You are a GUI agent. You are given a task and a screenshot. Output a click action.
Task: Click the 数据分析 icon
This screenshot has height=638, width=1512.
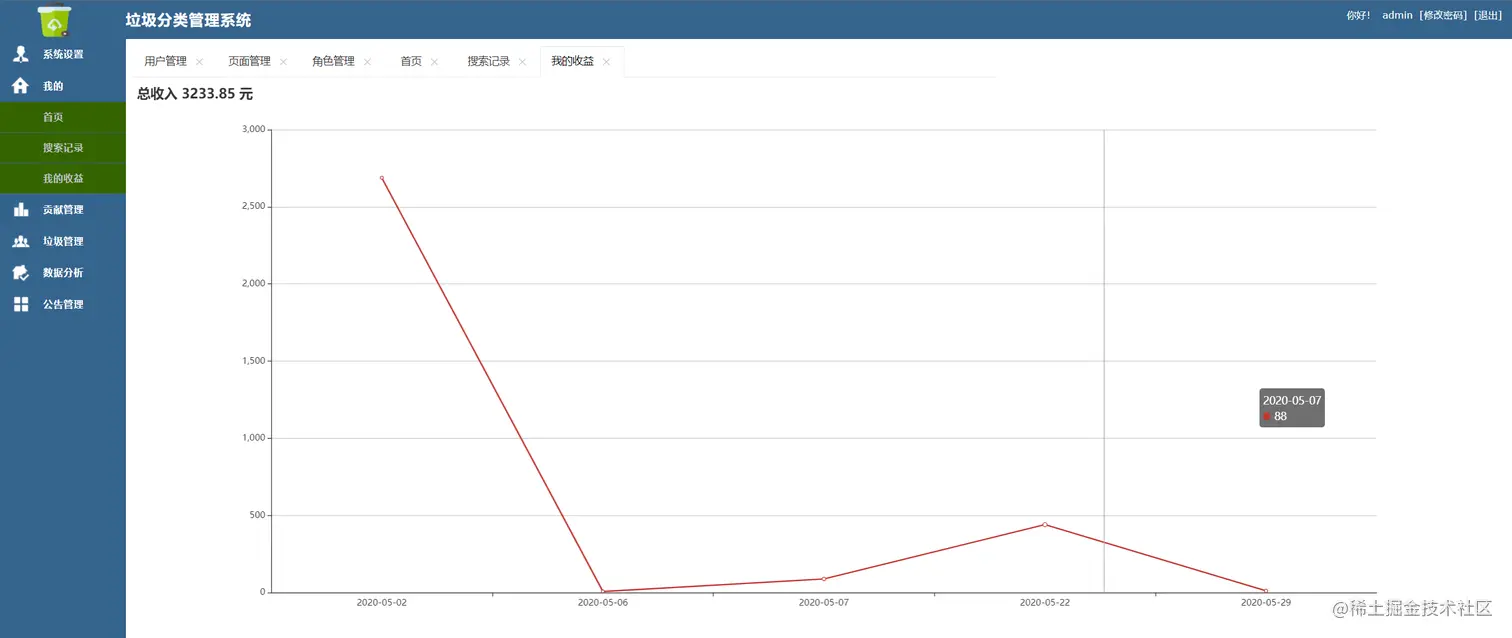pos(20,273)
